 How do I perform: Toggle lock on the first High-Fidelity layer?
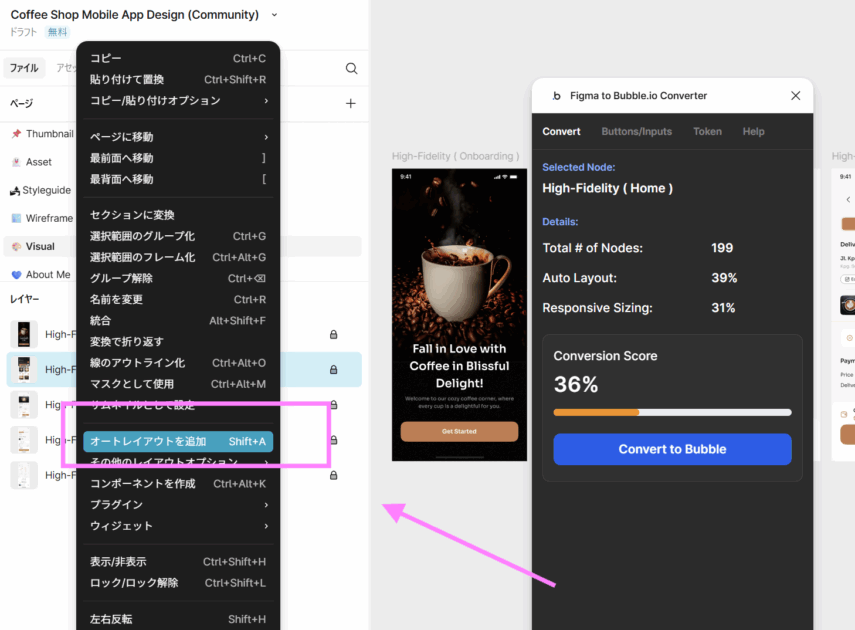[x=333, y=334]
